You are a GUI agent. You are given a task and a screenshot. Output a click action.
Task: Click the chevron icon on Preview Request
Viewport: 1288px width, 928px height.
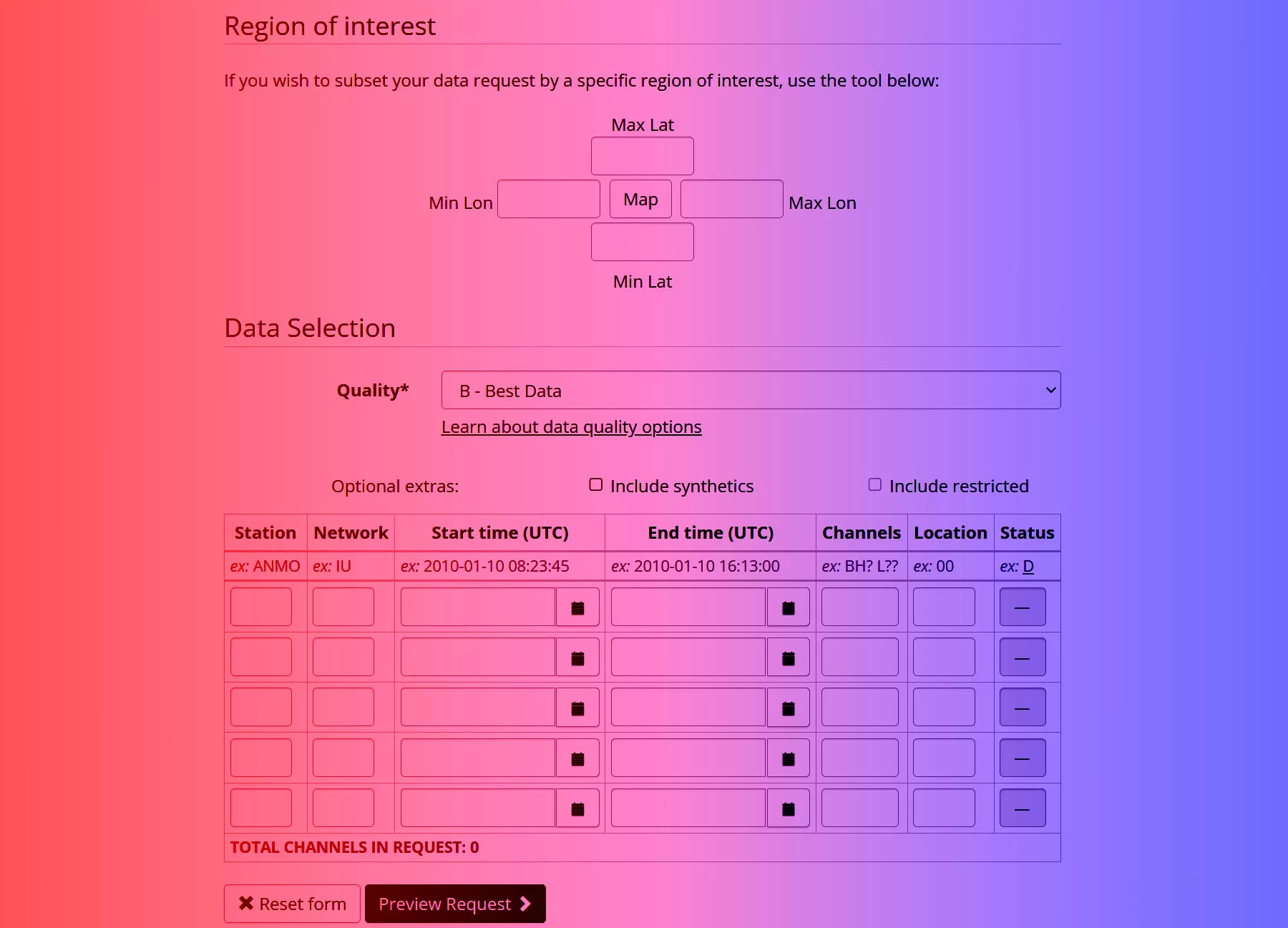click(527, 904)
